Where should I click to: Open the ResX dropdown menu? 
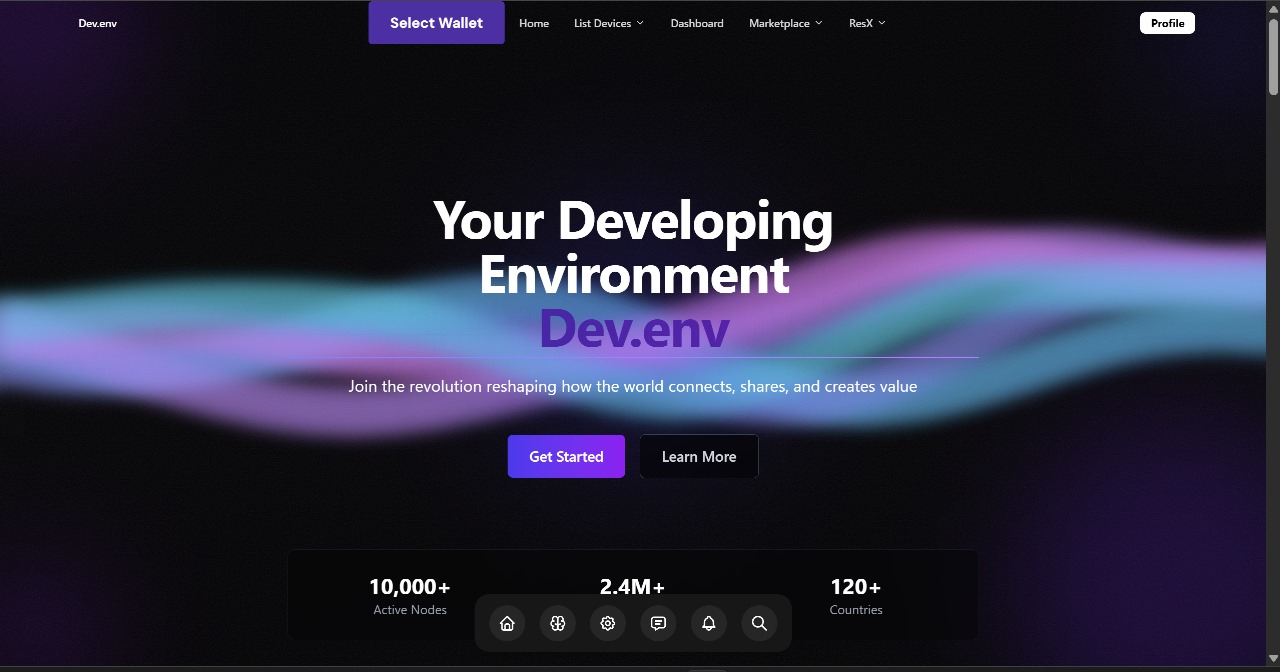(867, 23)
